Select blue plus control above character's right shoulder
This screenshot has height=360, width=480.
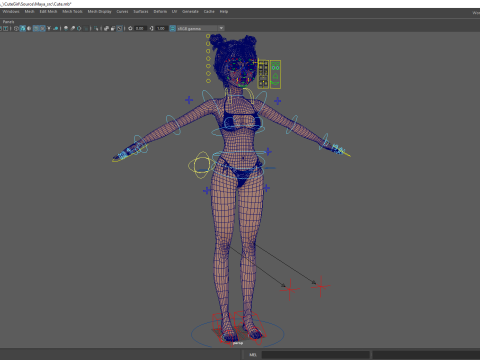(189, 100)
